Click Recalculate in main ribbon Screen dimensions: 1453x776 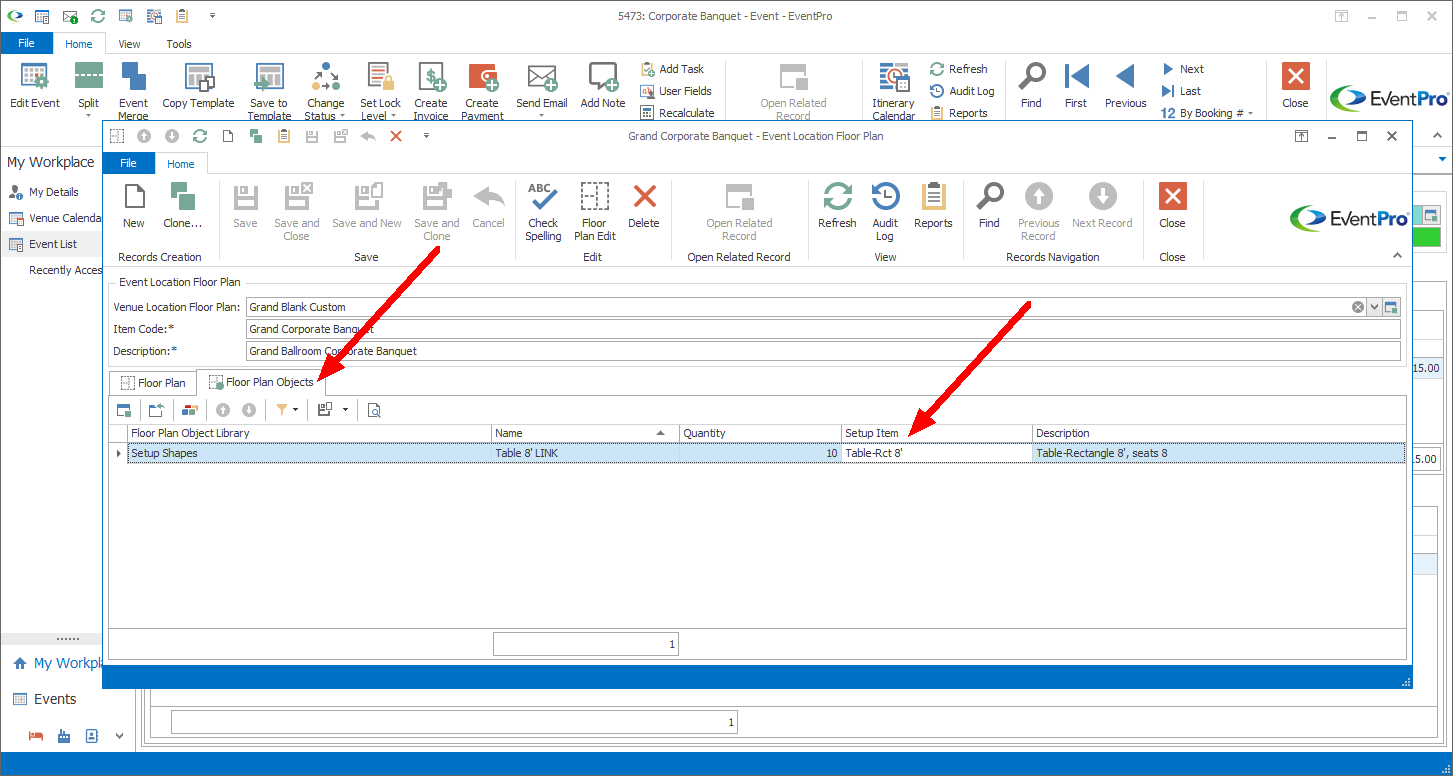(x=677, y=113)
